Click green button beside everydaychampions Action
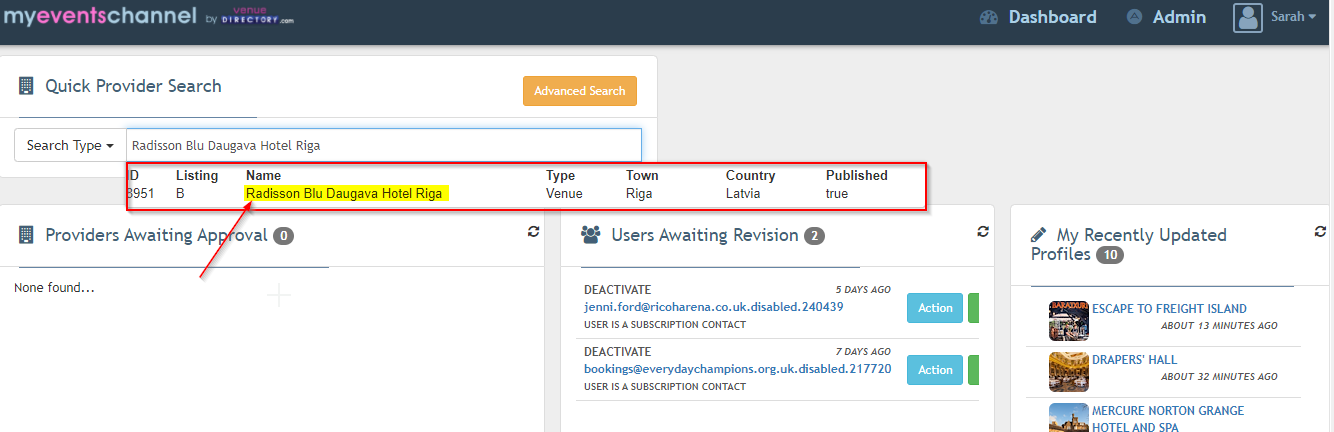 coord(973,370)
